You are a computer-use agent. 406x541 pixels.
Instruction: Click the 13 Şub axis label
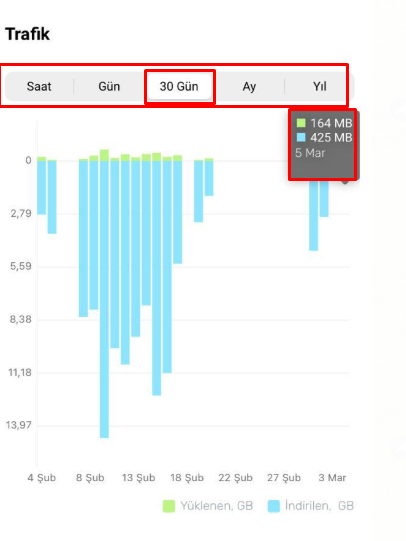pyautogui.click(x=138, y=478)
